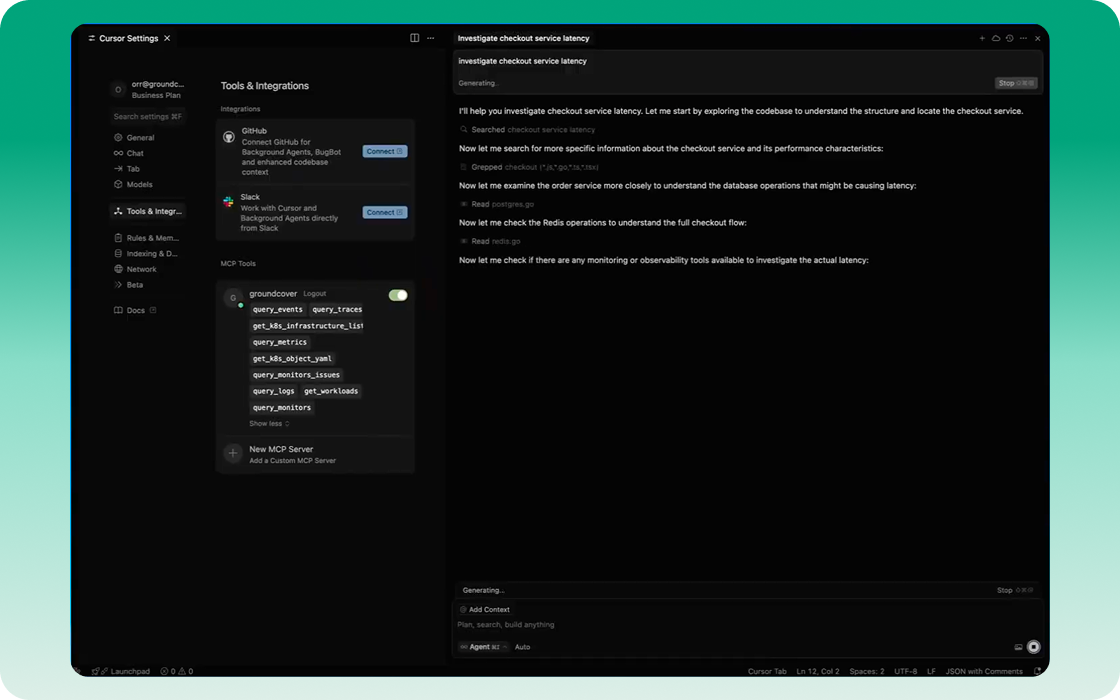This screenshot has width=1120, height=700.
Task: Click the account avatar for orr@groundc...
Action: (119, 89)
